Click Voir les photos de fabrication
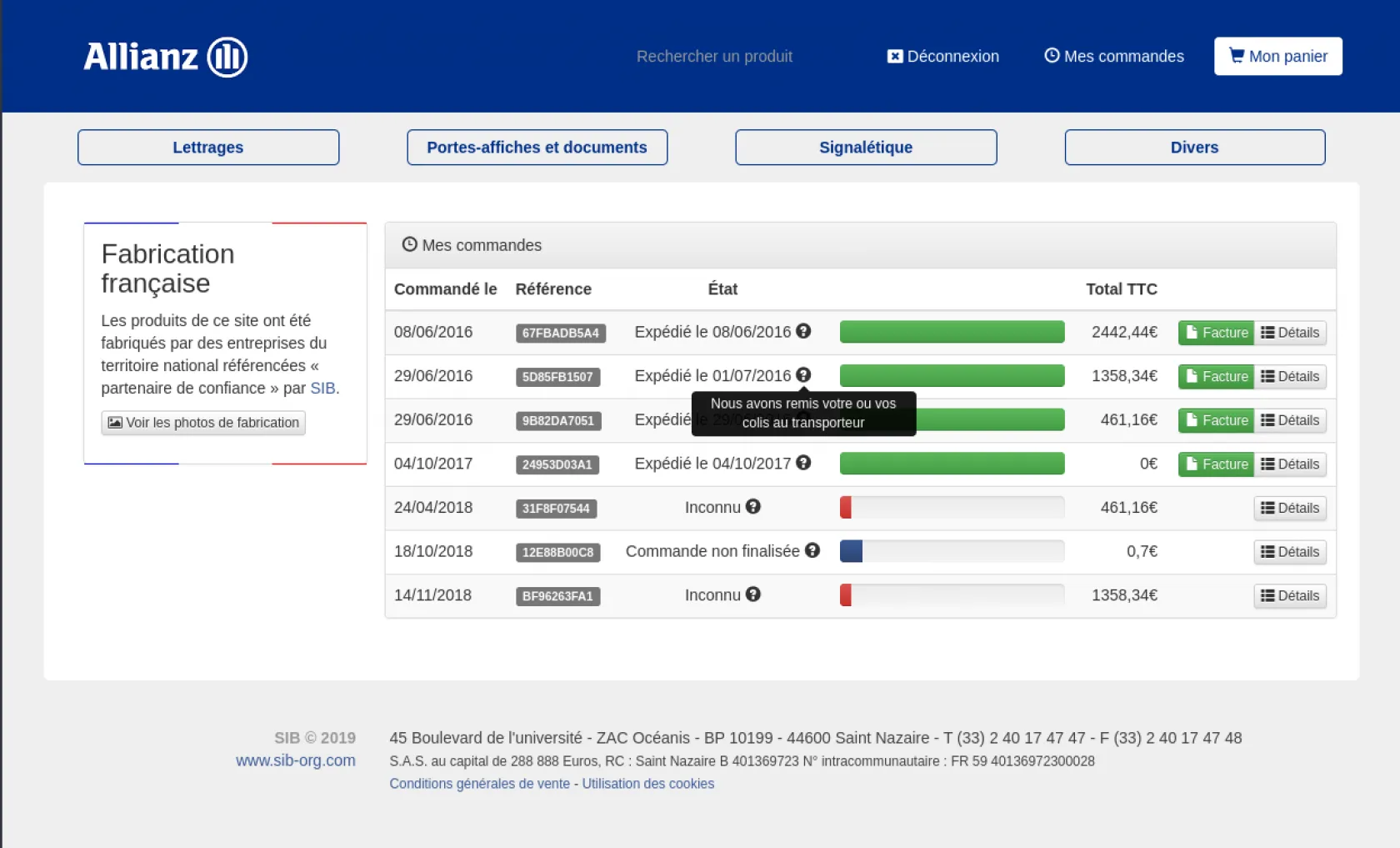Viewport: 1400px width, 848px height. pyautogui.click(x=203, y=423)
